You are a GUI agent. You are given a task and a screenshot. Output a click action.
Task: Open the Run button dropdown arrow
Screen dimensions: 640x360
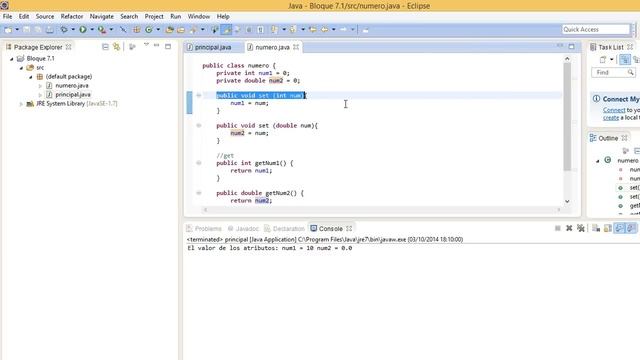pyautogui.click(x=92, y=29)
